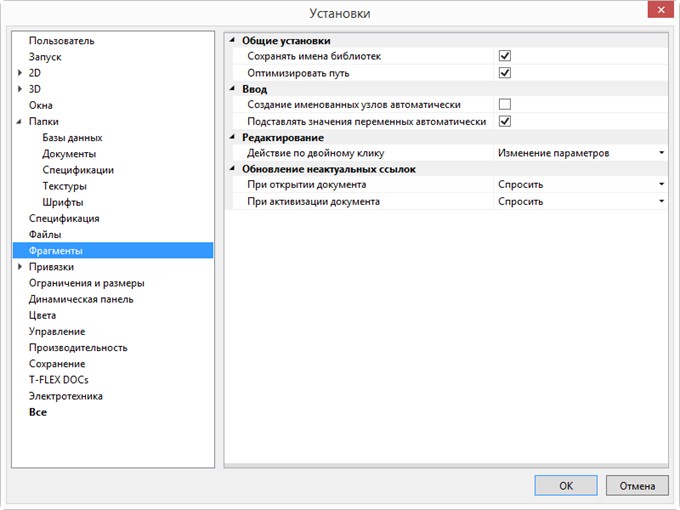
Task: Collapse the "Папки" tree node
Action: [19, 121]
